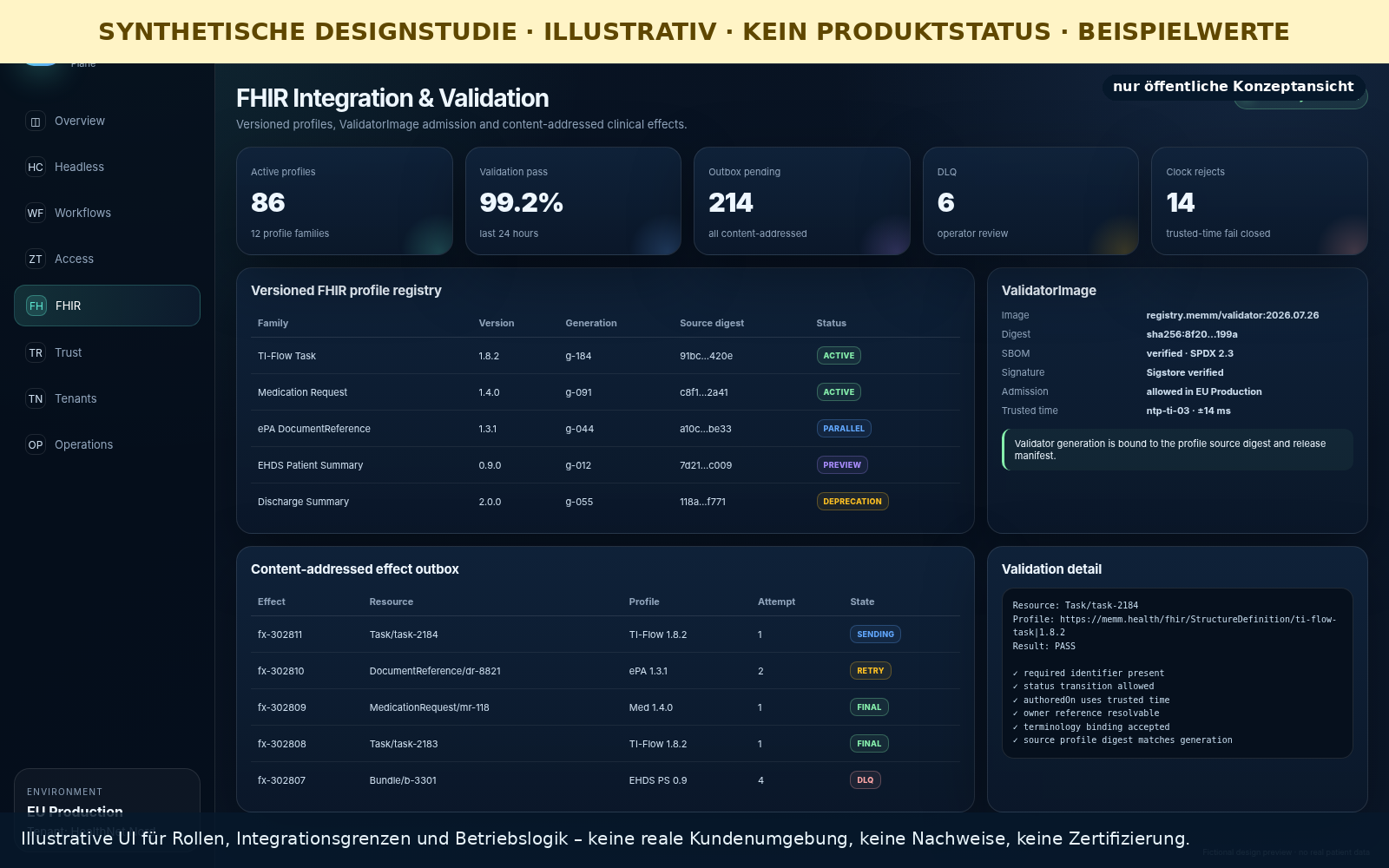The height and width of the screenshot is (868, 1389).
Task: Click the Result: PASS line
Action: click(x=1044, y=647)
